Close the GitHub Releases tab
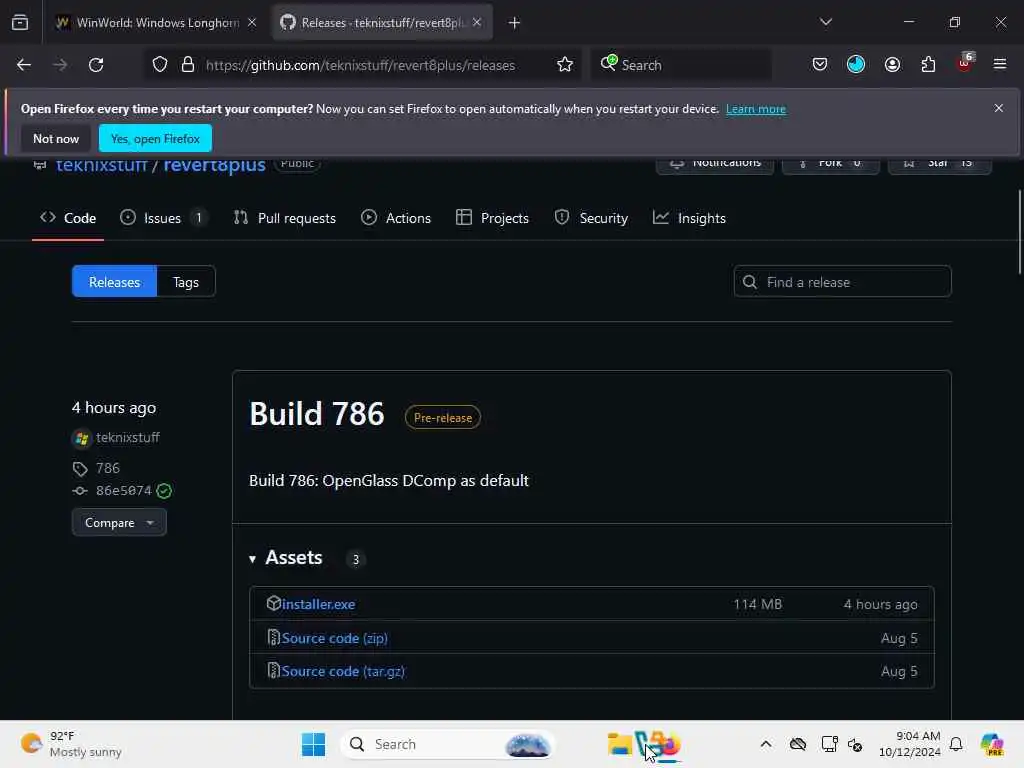1024x768 pixels. (x=477, y=23)
